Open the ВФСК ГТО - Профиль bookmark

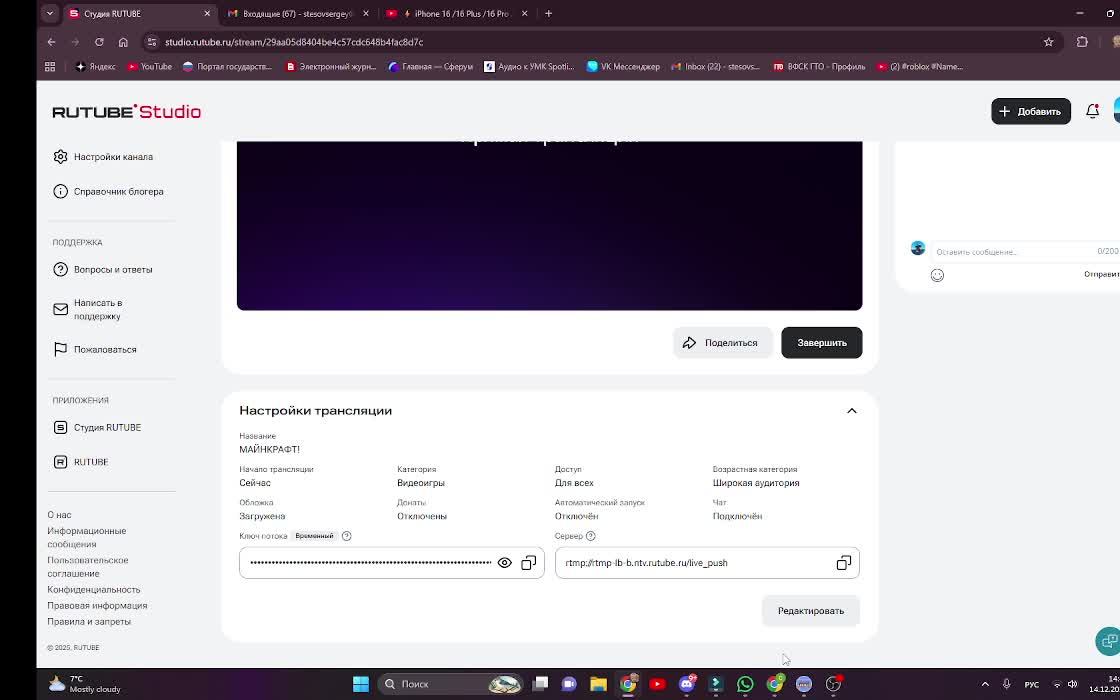pyautogui.click(x=819, y=66)
